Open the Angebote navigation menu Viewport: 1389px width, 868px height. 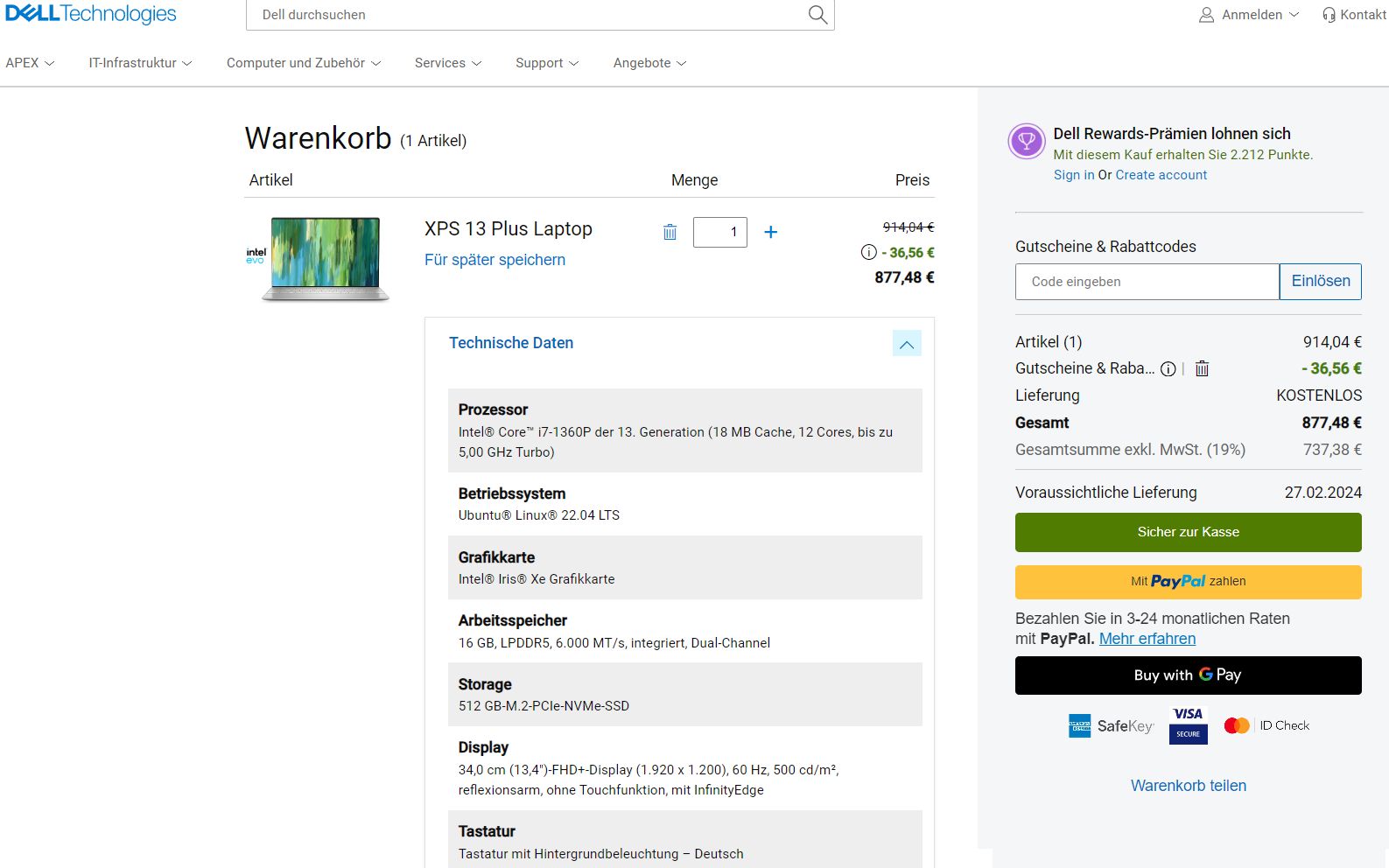pos(649,63)
